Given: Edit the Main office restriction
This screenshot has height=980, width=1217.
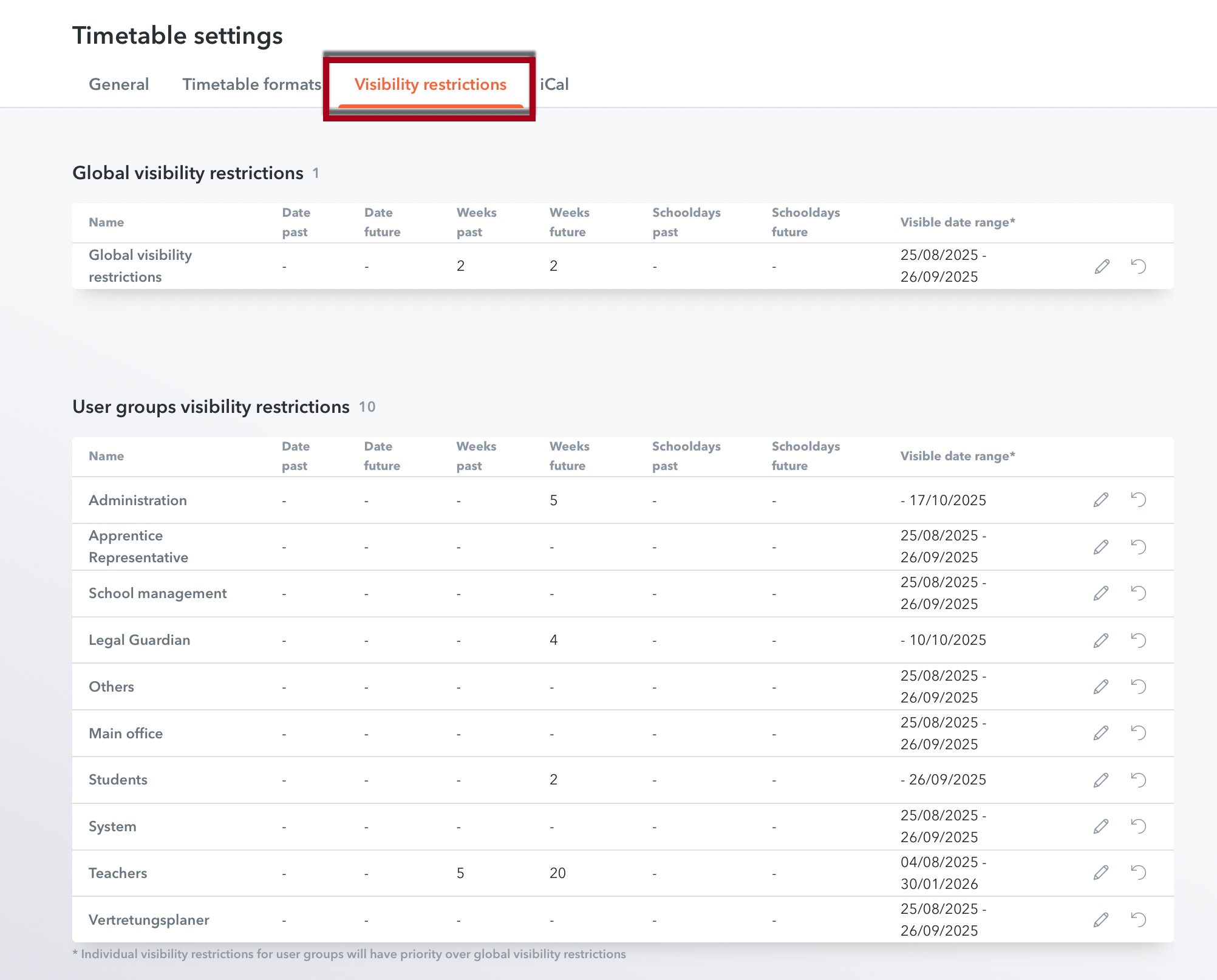Looking at the screenshot, I should point(1101,733).
